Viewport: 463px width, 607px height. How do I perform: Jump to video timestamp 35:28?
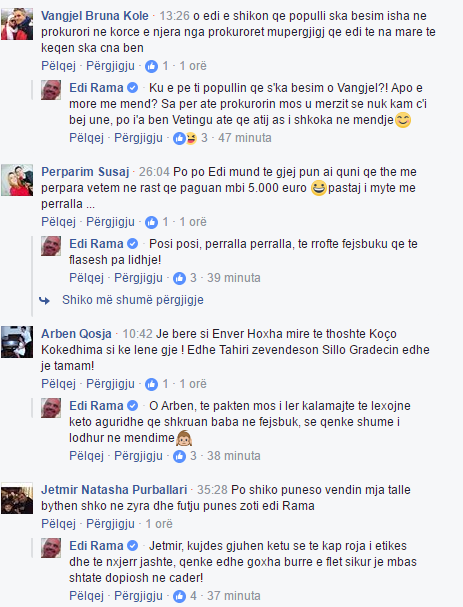[212, 490]
